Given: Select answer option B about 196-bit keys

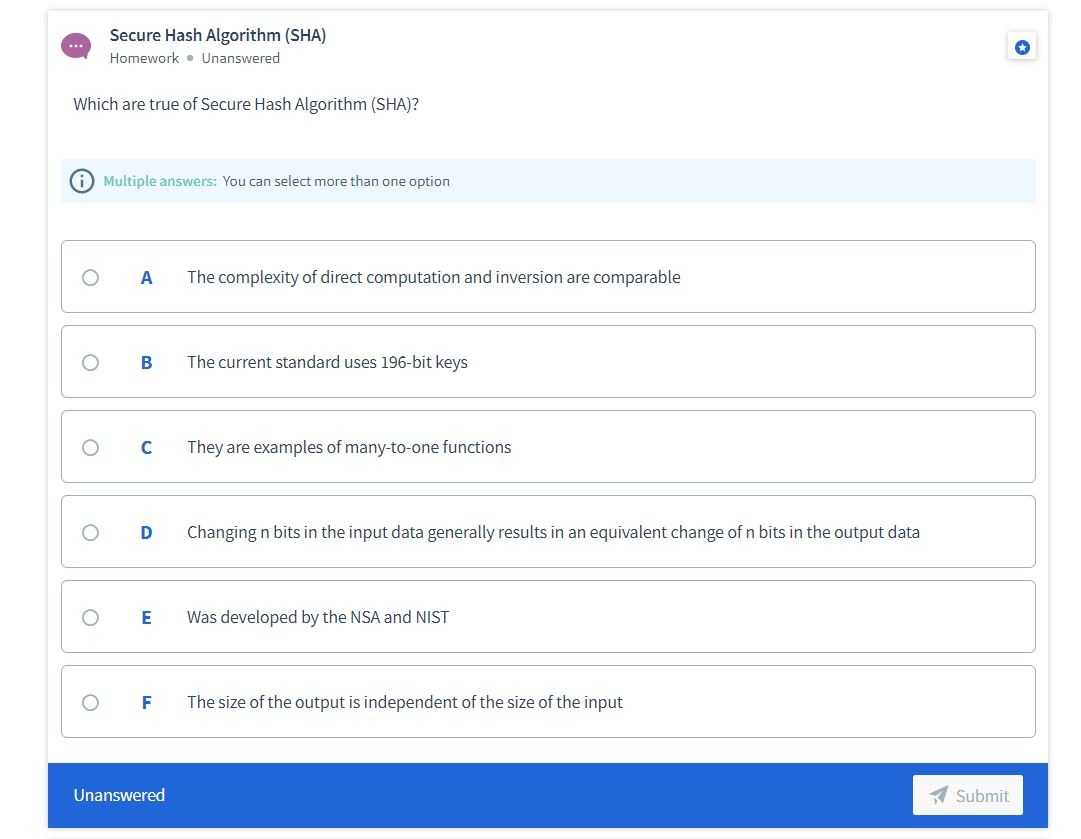Looking at the screenshot, I should (91, 362).
